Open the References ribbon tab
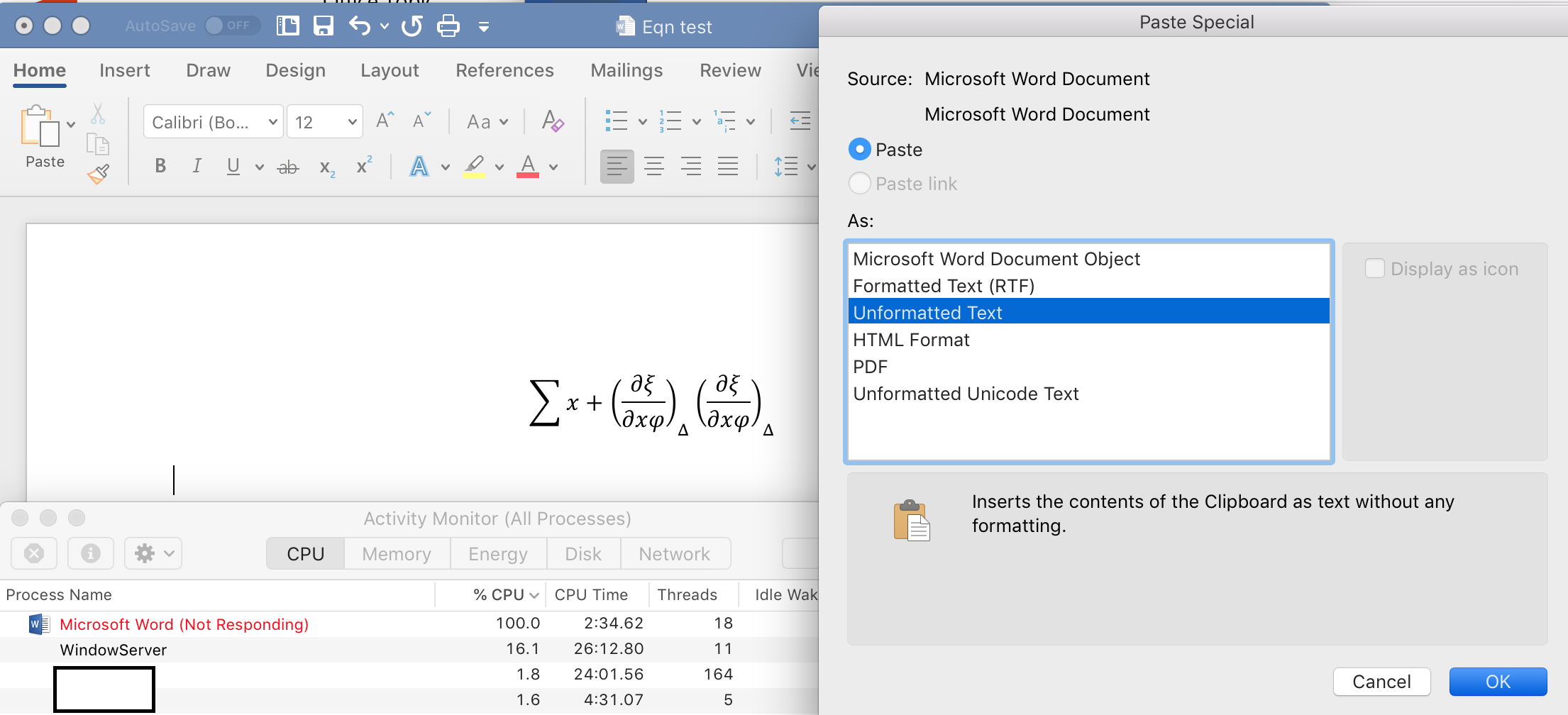The height and width of the screenshot is (715, 1568). click(x=504, y=70)
